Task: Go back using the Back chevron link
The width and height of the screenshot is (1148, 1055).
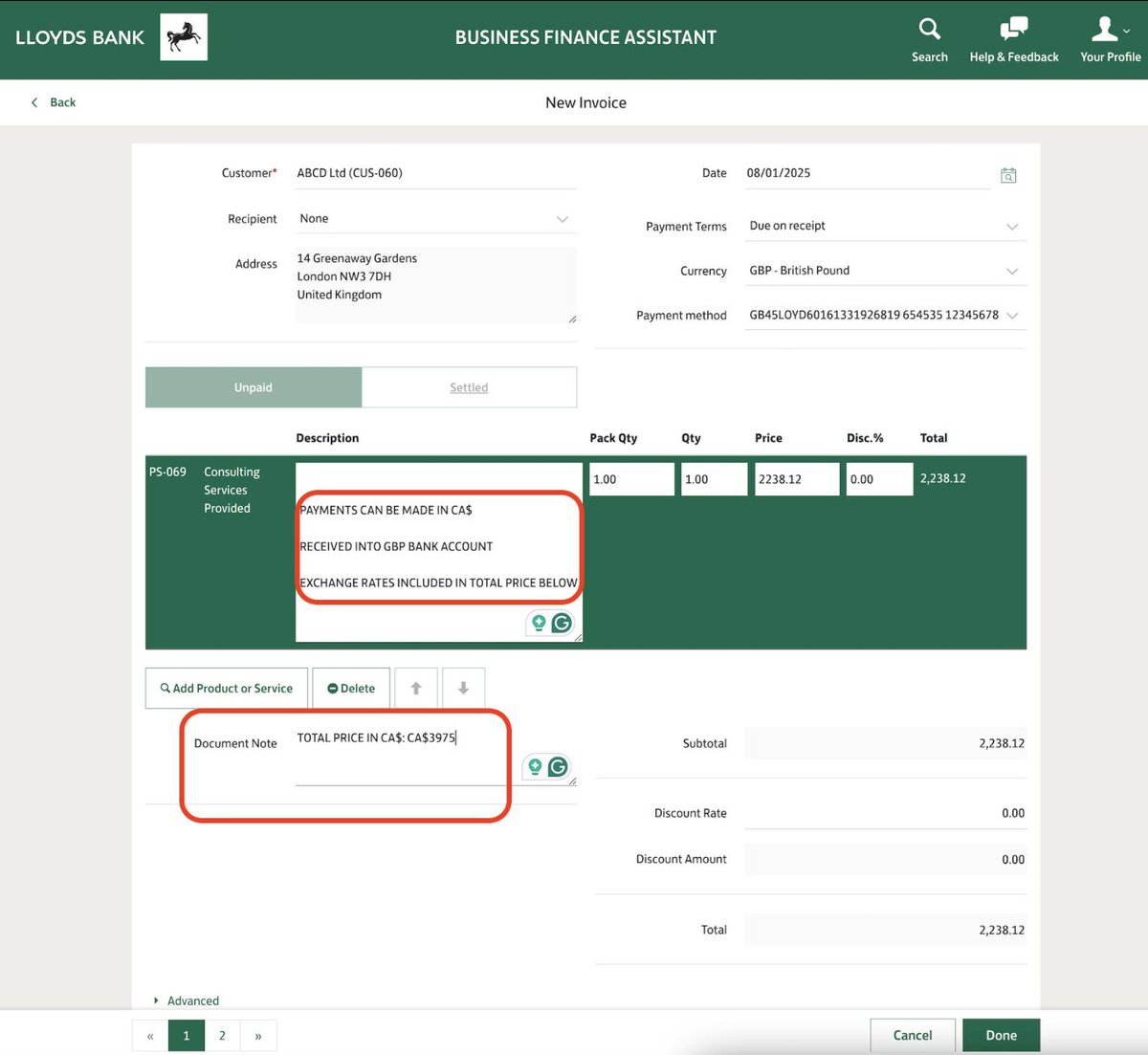Action: pyautogui.click(x=54, y=102)
